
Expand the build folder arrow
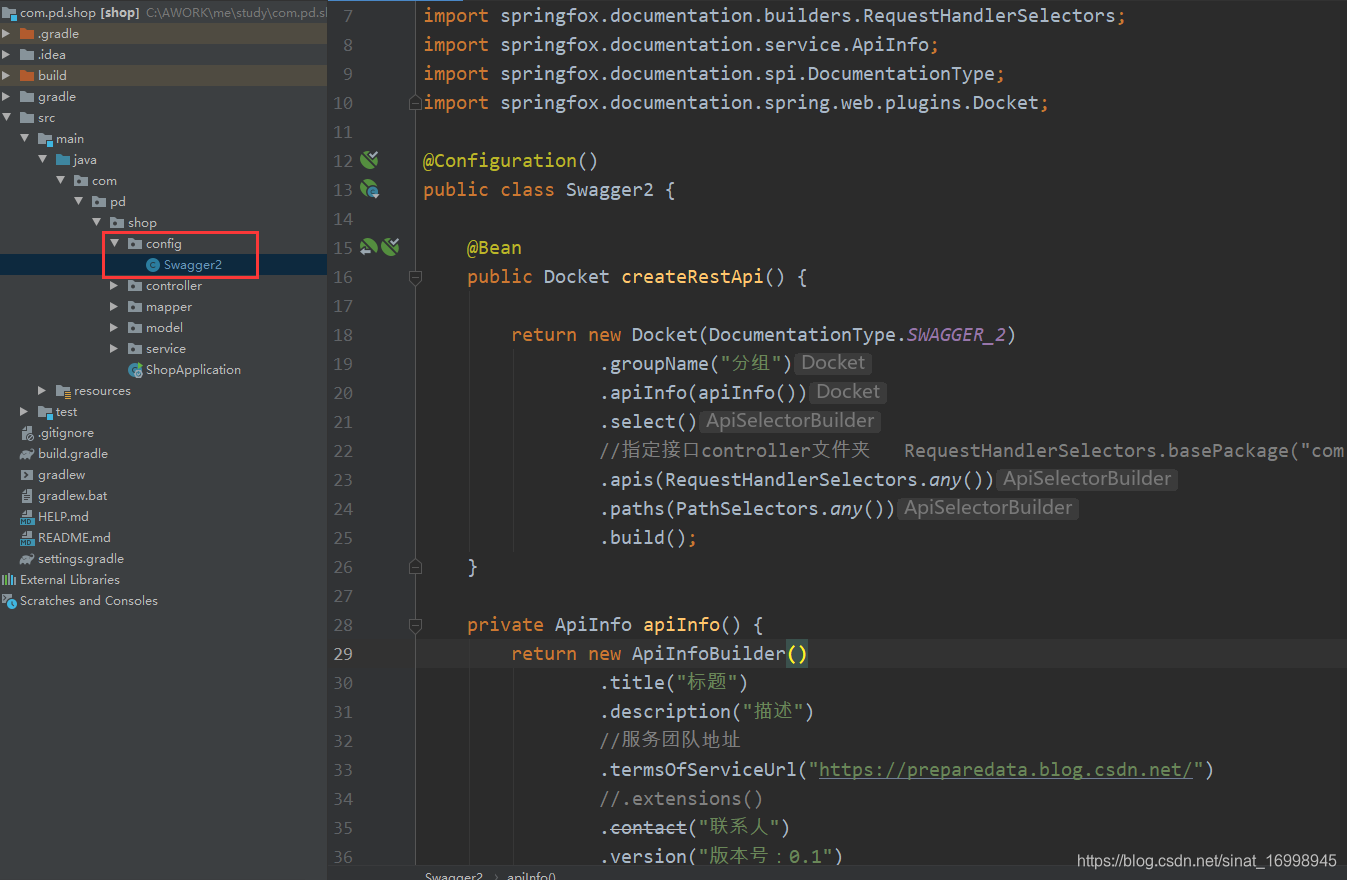pyautogui.click(x=7, y=75)
